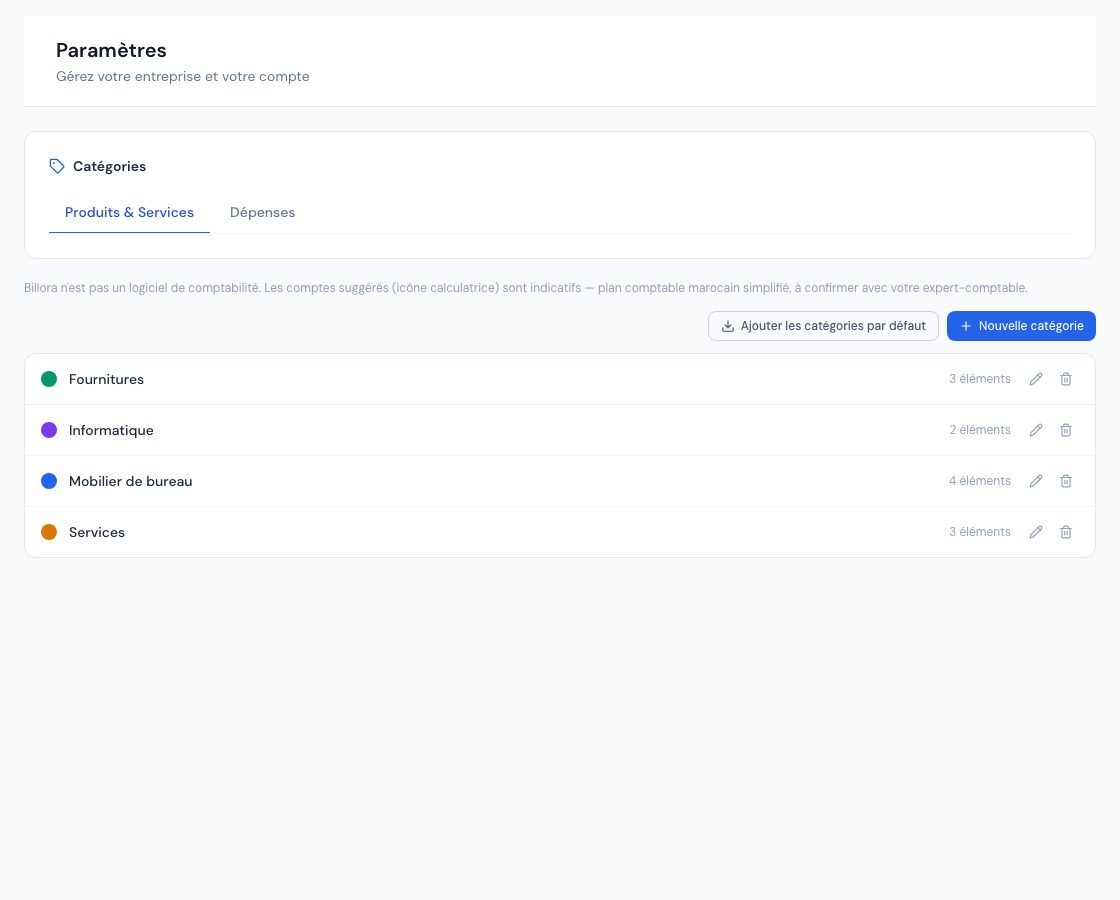This screenshot has width=1120, height=900.
Task: Create a Nouvelle catégorie
Action: [x=1021, y=326]
